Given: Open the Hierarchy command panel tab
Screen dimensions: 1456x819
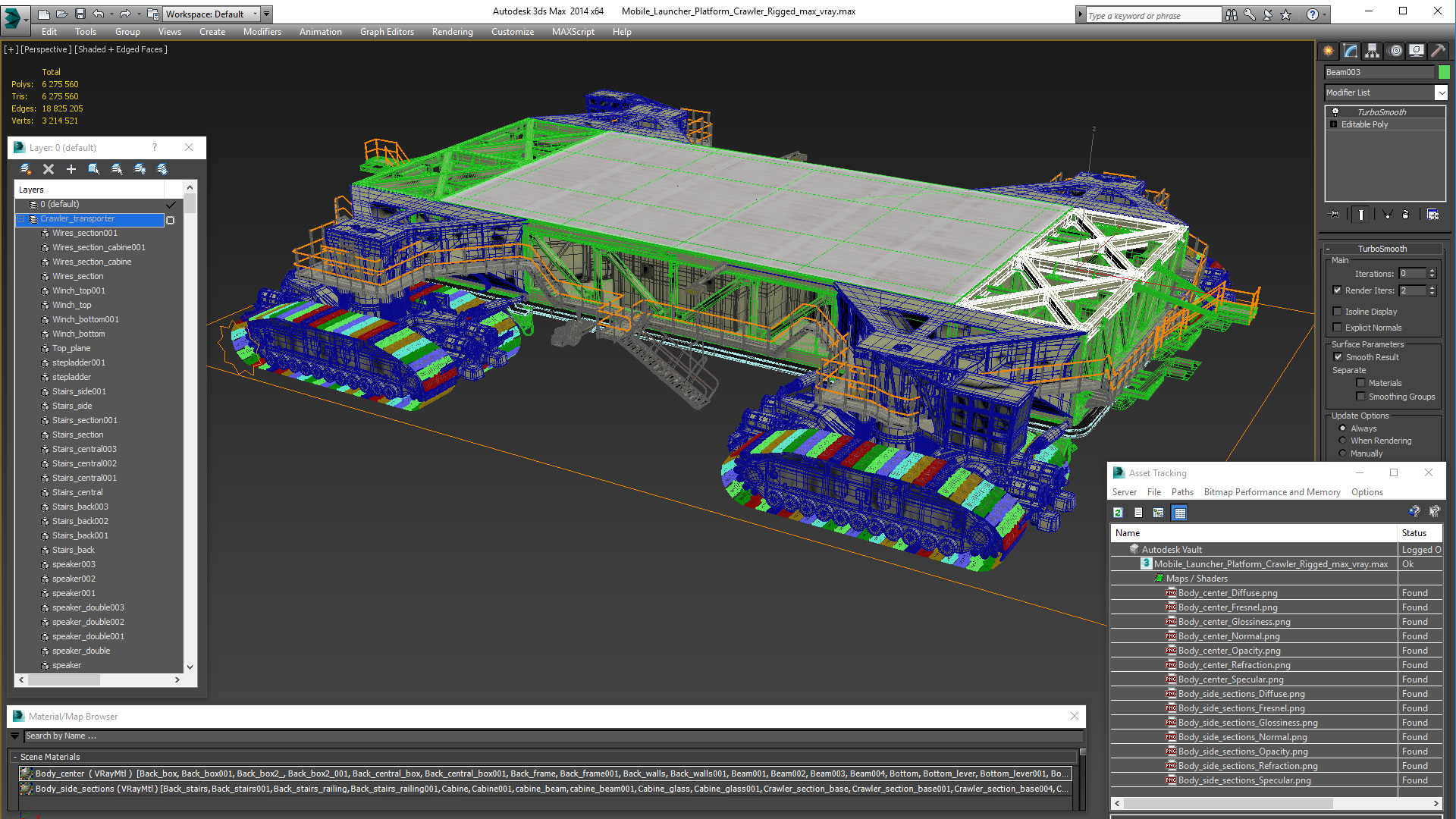Looking at the screenshot, I should coord(1373,51).
